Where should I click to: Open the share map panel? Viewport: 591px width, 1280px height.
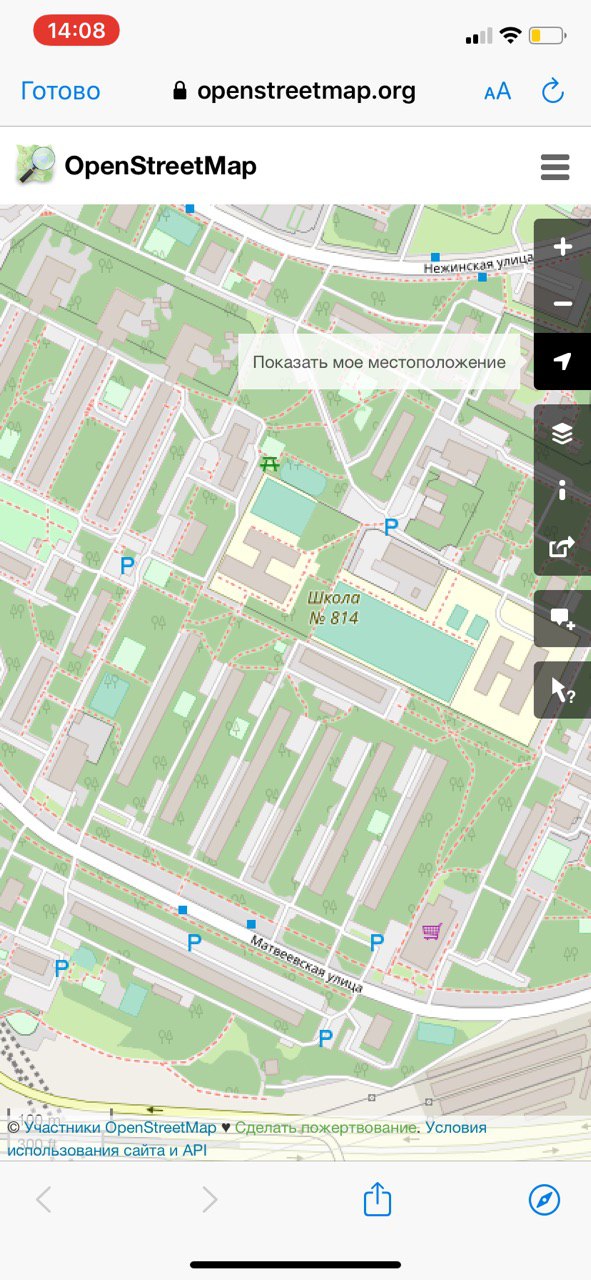point(563,547)
